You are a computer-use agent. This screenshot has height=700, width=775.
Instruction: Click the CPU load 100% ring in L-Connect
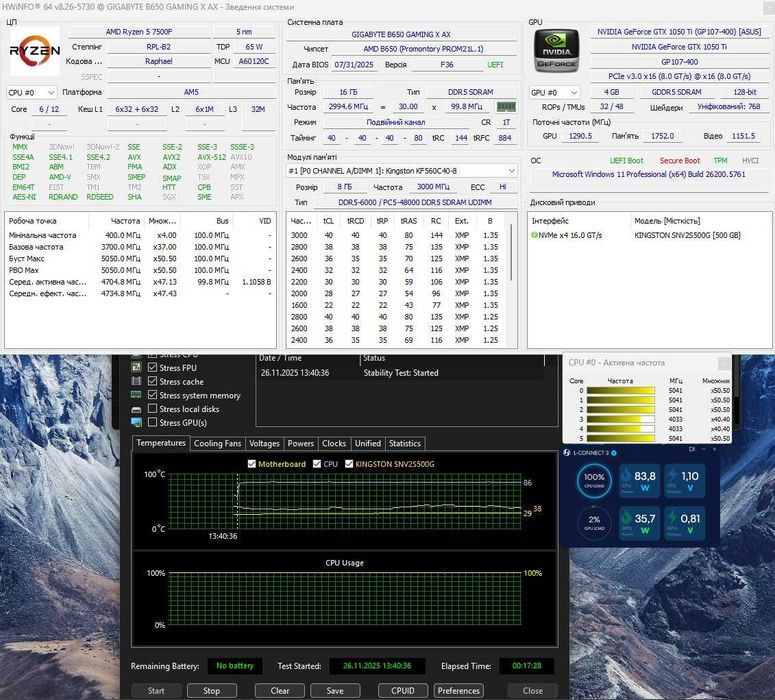[x=594, y=480]
